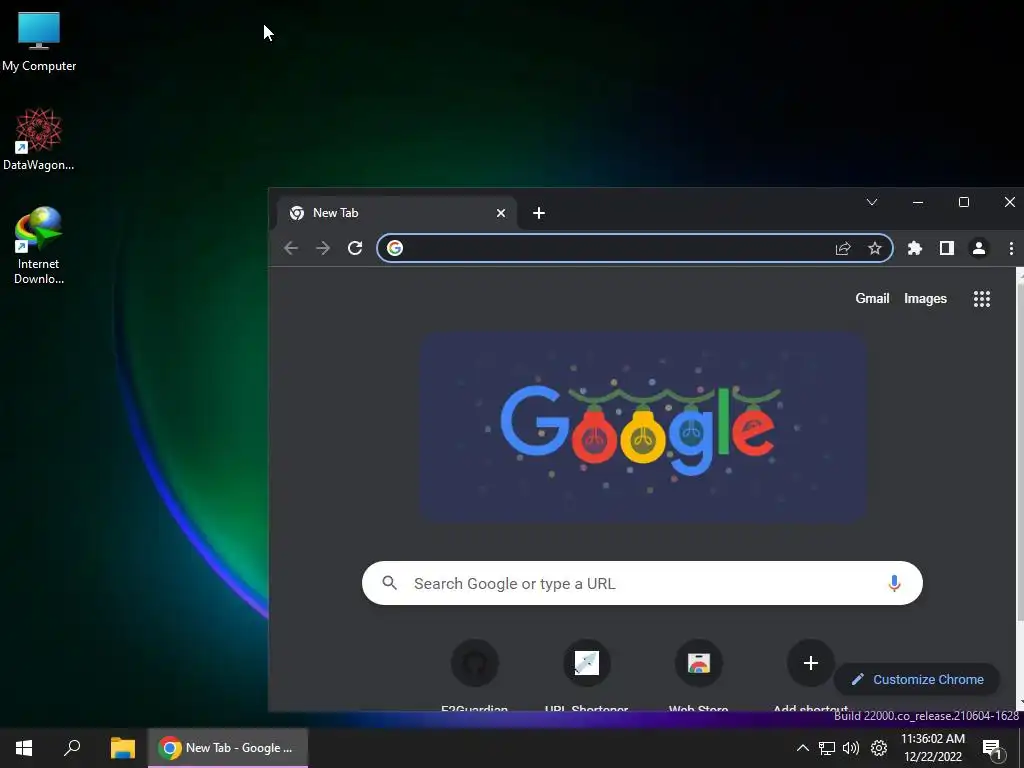Start voice search with the microphone icon
The width and height of the screenshot is (1024, 768).
coord(895,583)
